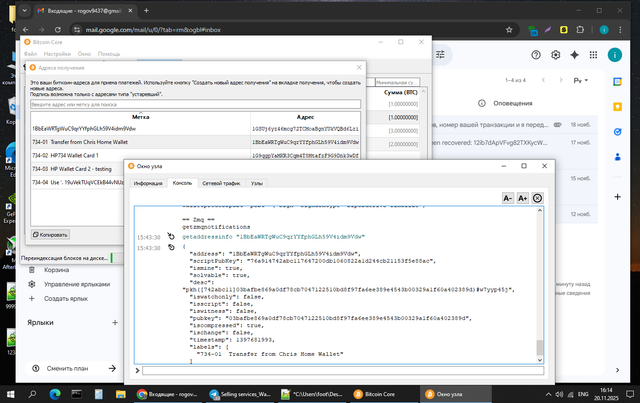Expand Gmail side panel chevron at bottom right
The width and height of the screenshot is (640, 403).
pos(618,370)
